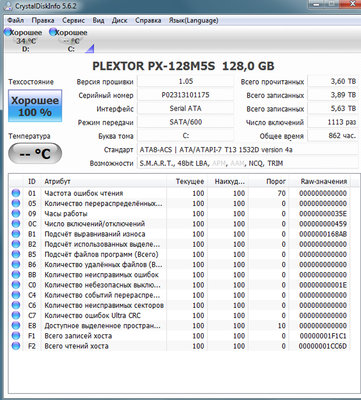Select the Количество неисправимых секторов row
Screen dimensions: 361x400
tap(180, 305)
